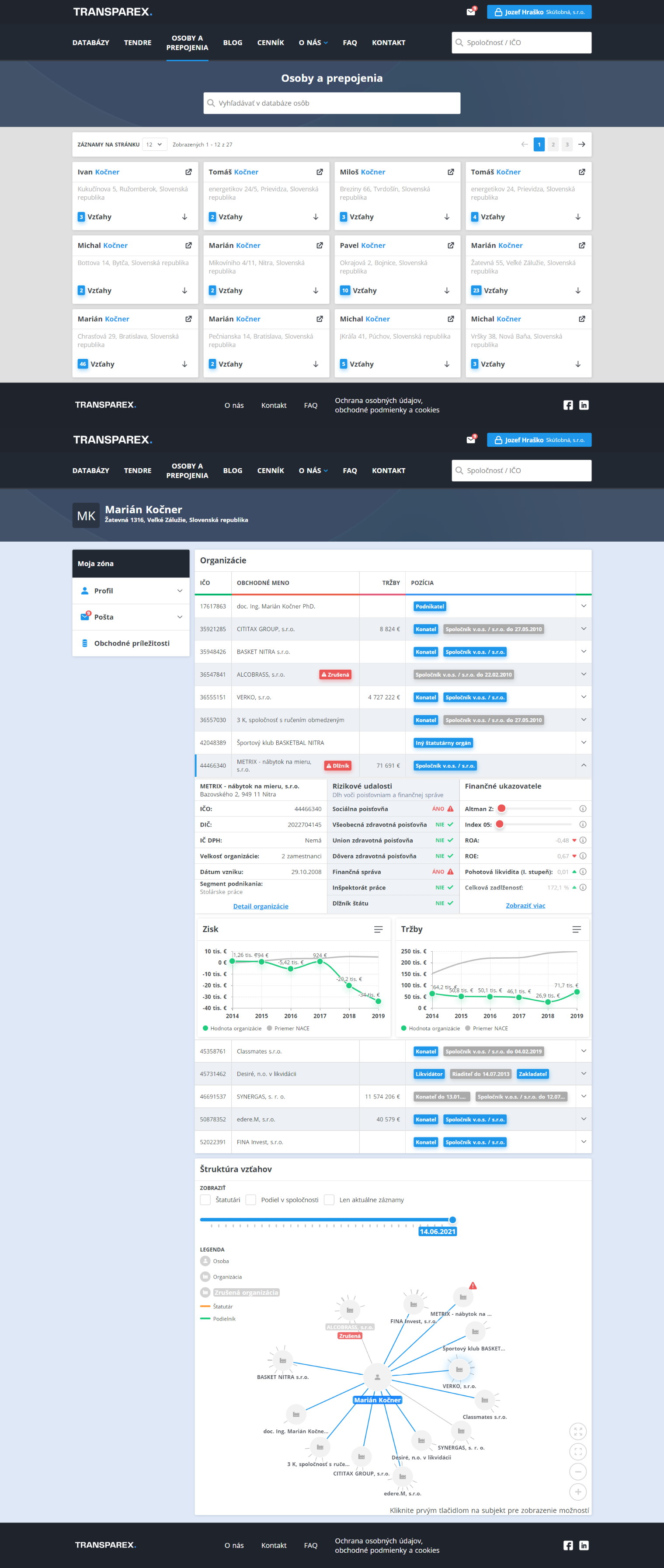The image size is (664, 1568).
Task: Click the Zobraziť viac link
Action: click(x=525, y=906)
